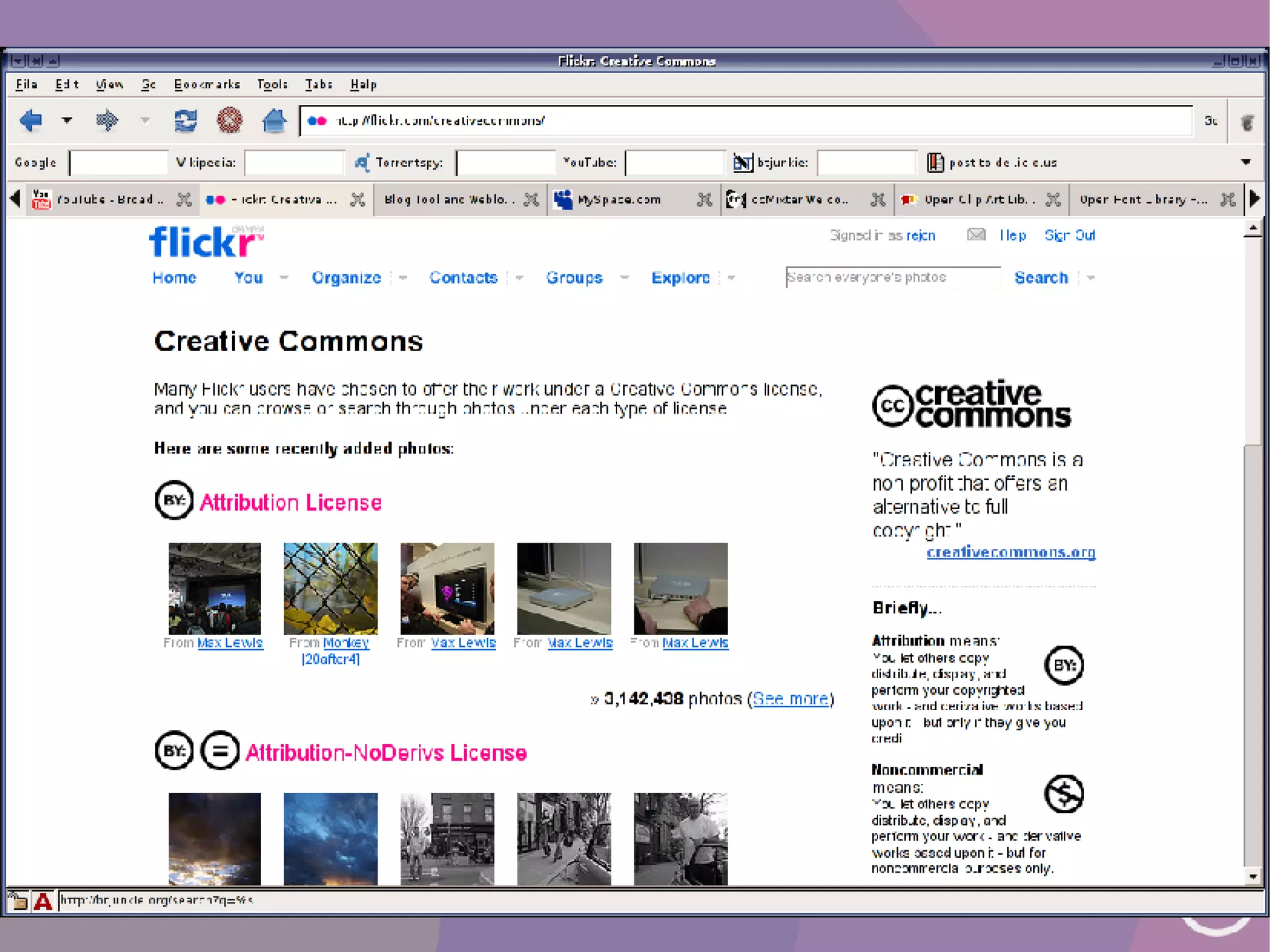Screen dimensions: 1270x952
Task: Close the MySpace.com tab
Action: pyautogui.click(x=704, y=200)
